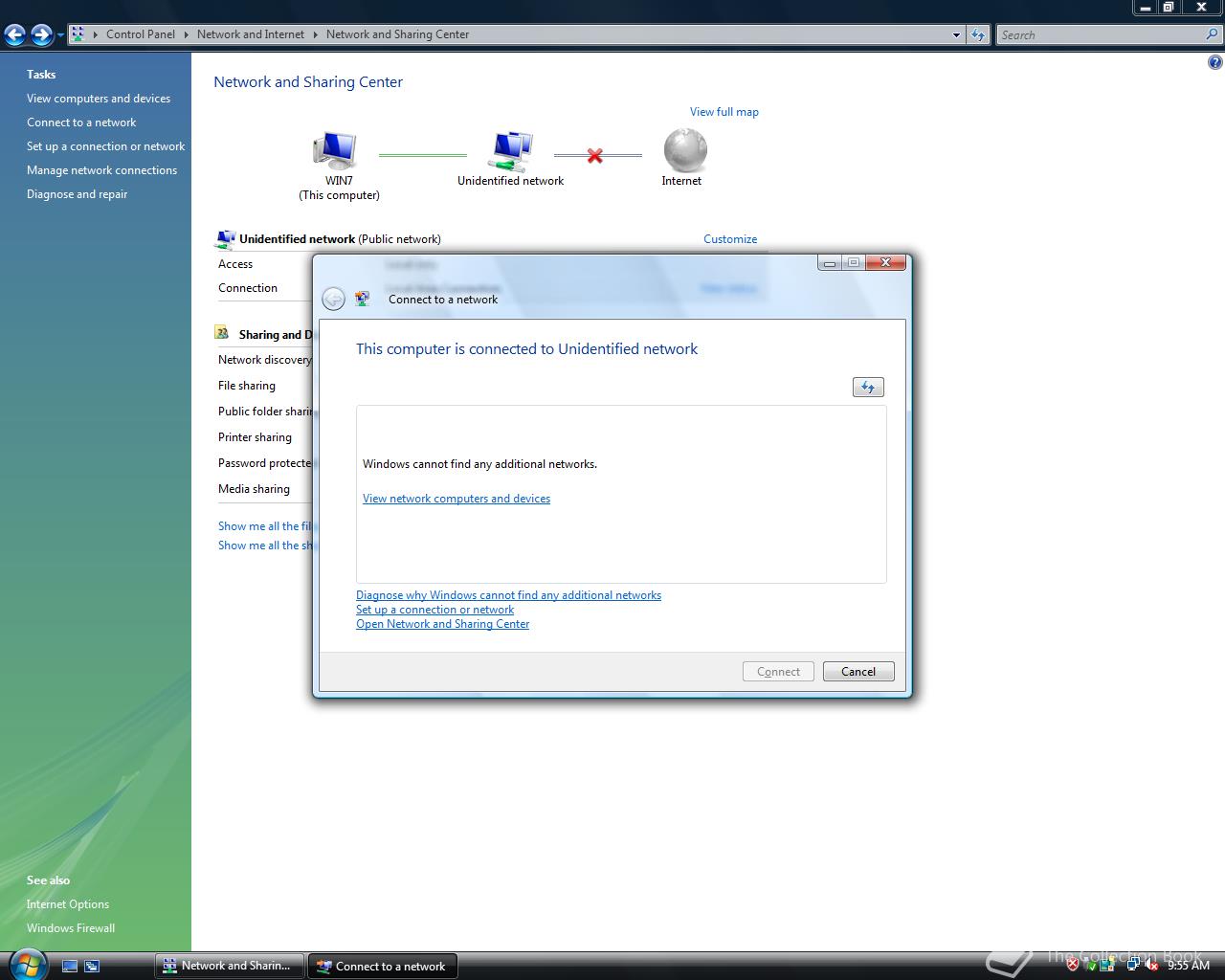Open Diagnose and repair task
Viewport: 1225px width, 980px height.
click(x=77, y=194)
